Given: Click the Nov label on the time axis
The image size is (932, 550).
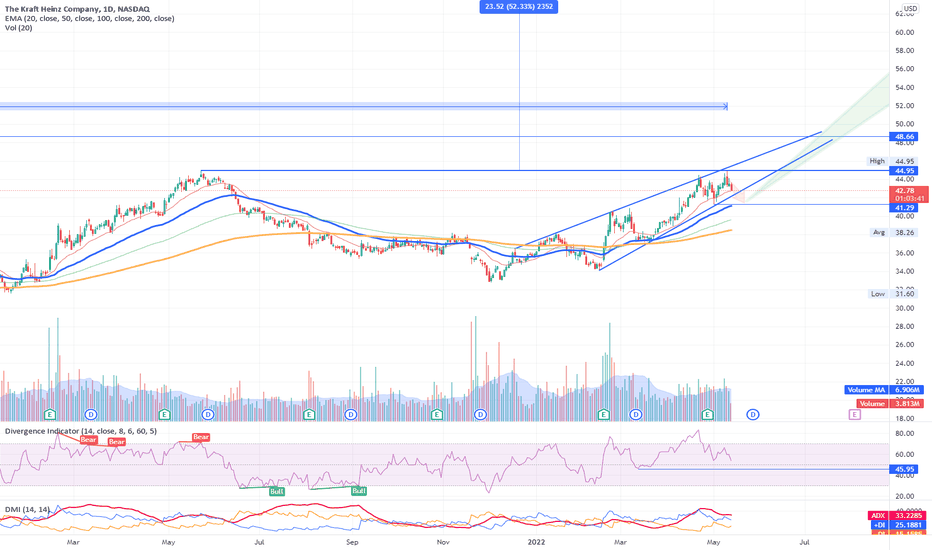Looking at the screenshot, I should [442, 542].
